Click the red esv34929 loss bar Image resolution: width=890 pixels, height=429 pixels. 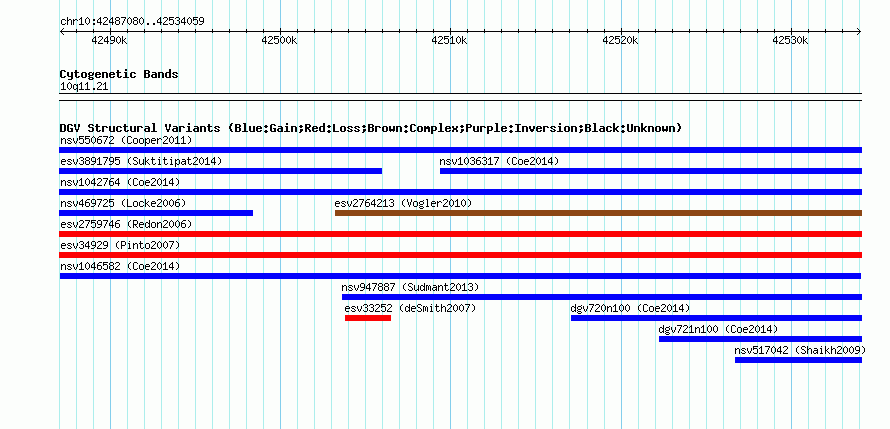coord(460,255)
